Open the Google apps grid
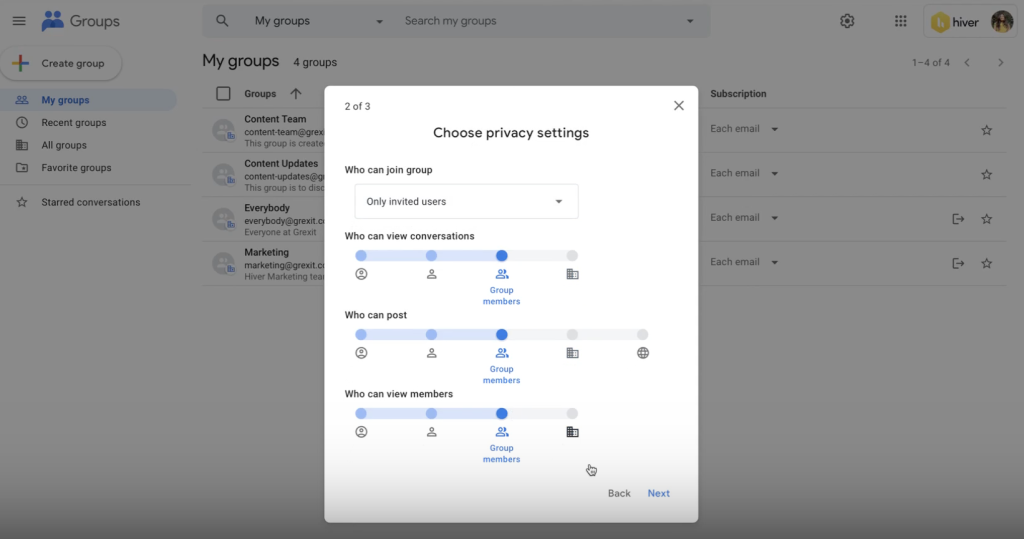 pos(901,21)
